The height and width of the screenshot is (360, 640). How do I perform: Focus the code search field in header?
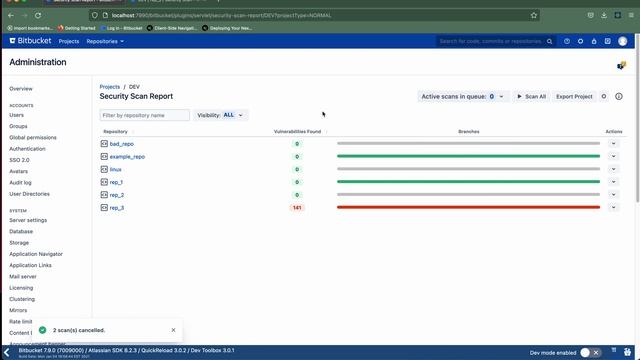click(490, 41)
